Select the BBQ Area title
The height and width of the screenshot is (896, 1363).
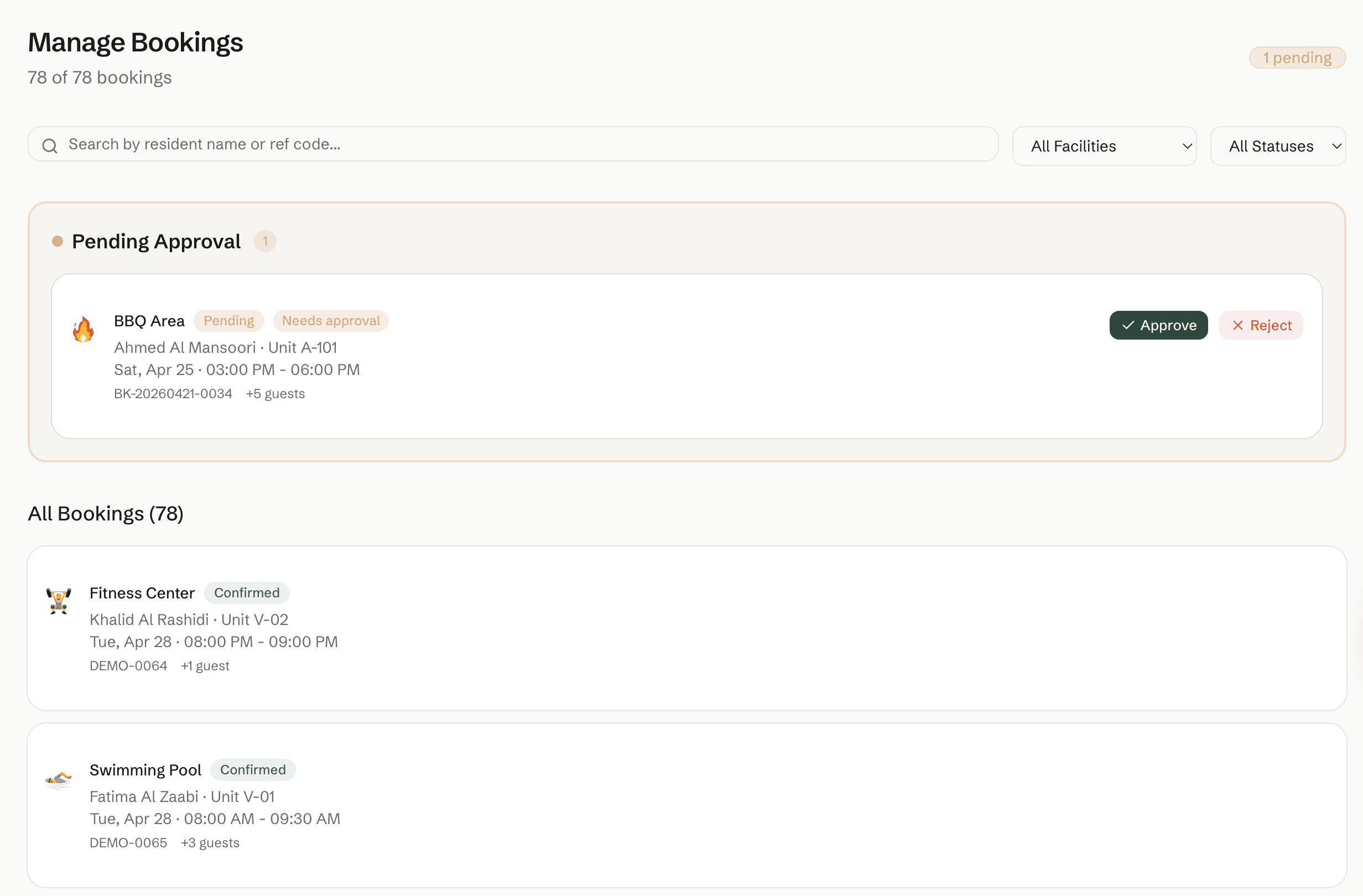[x=149, y=321]
